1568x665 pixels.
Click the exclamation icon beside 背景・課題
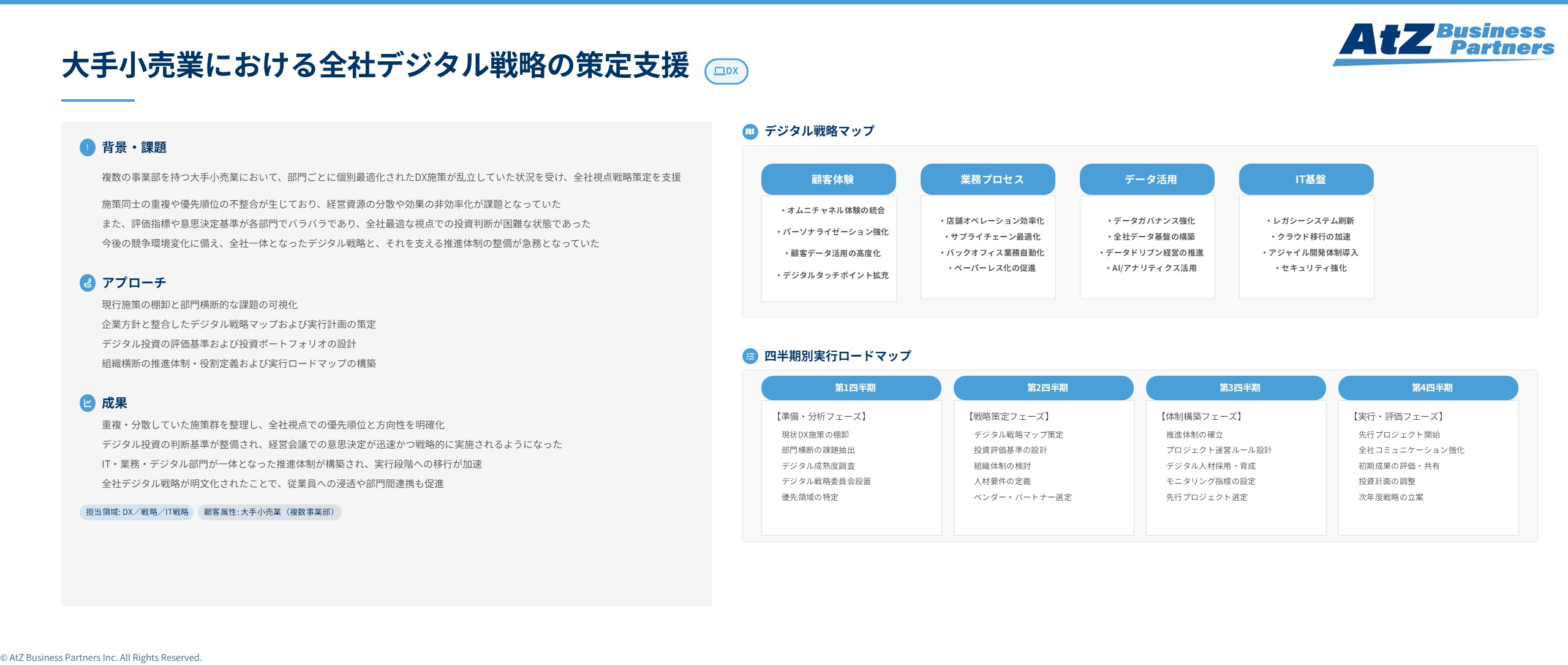pyautogui.click(x=87, y=147)
